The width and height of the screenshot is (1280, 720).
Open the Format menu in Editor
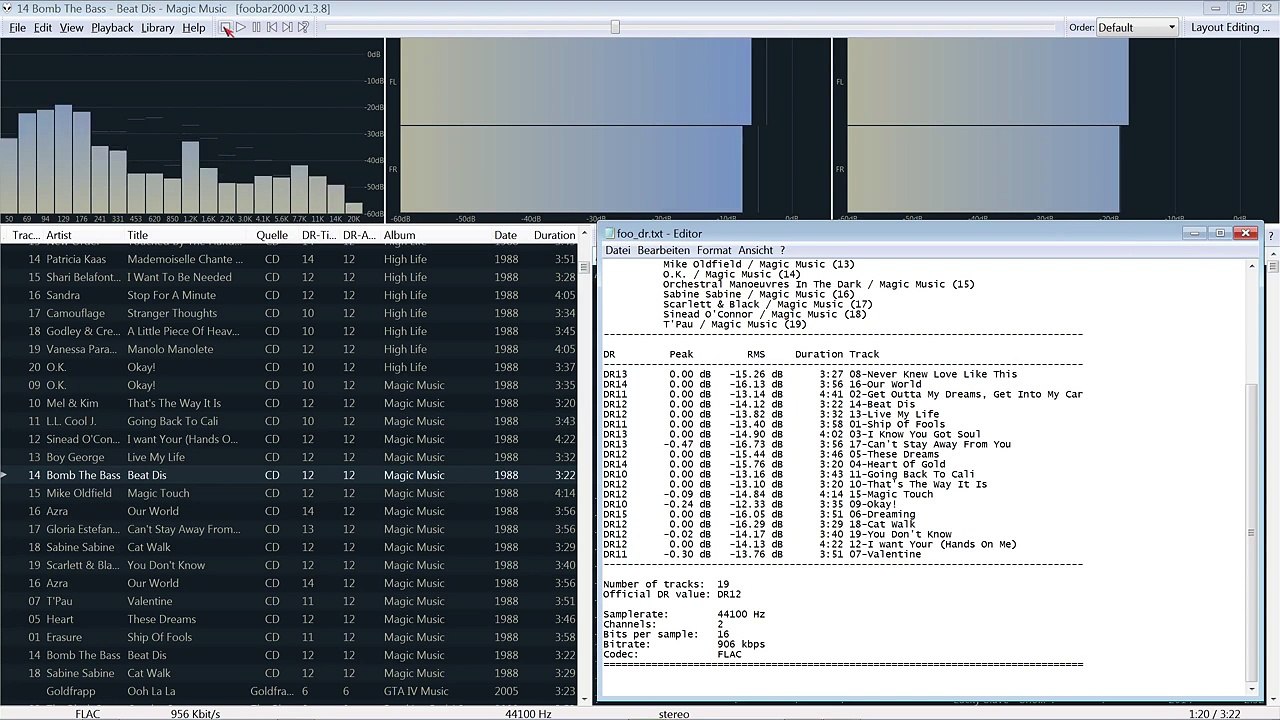click(x=714, y=250)
